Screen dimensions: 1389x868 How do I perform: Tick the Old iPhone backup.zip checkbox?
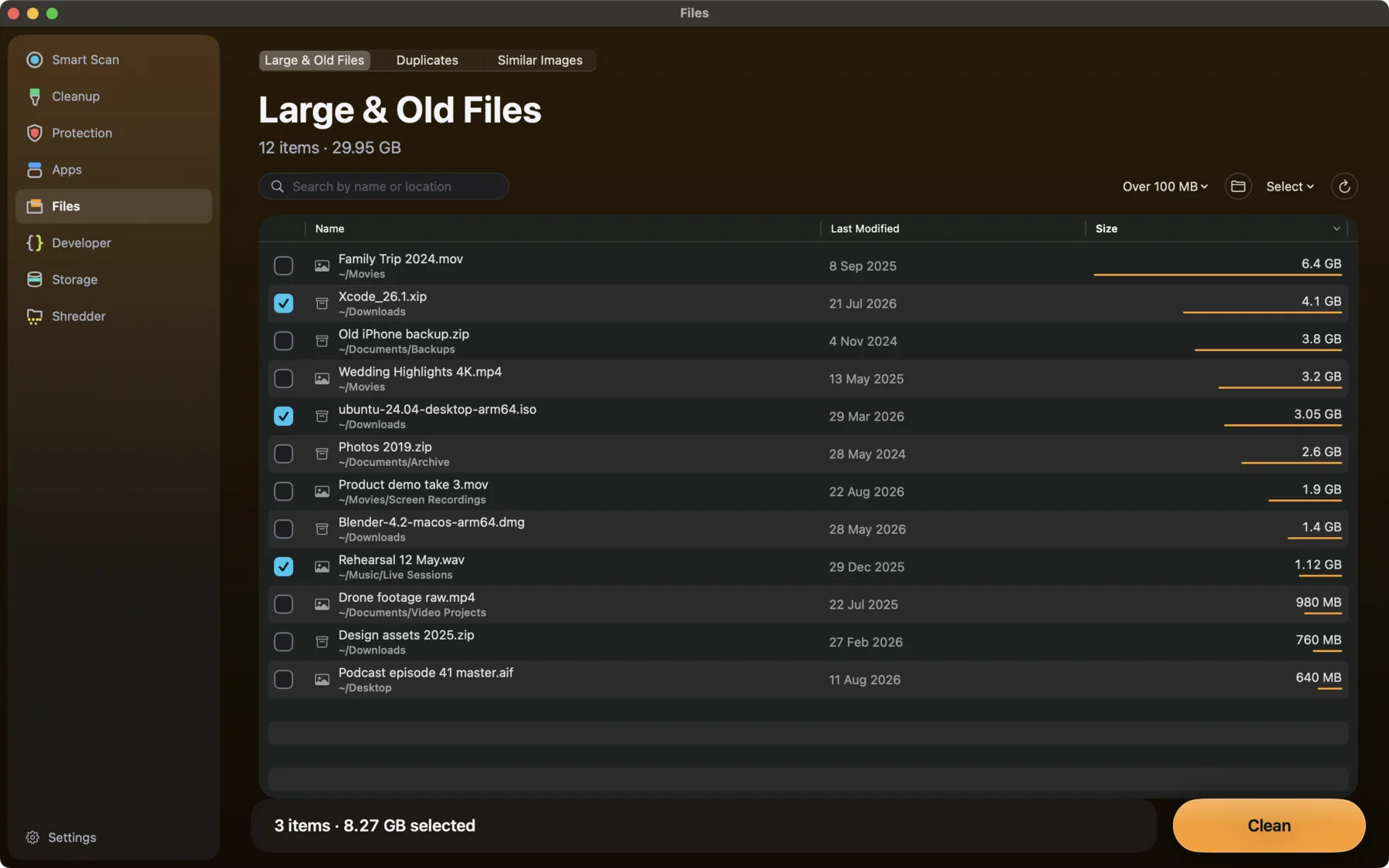click(283, 341)
